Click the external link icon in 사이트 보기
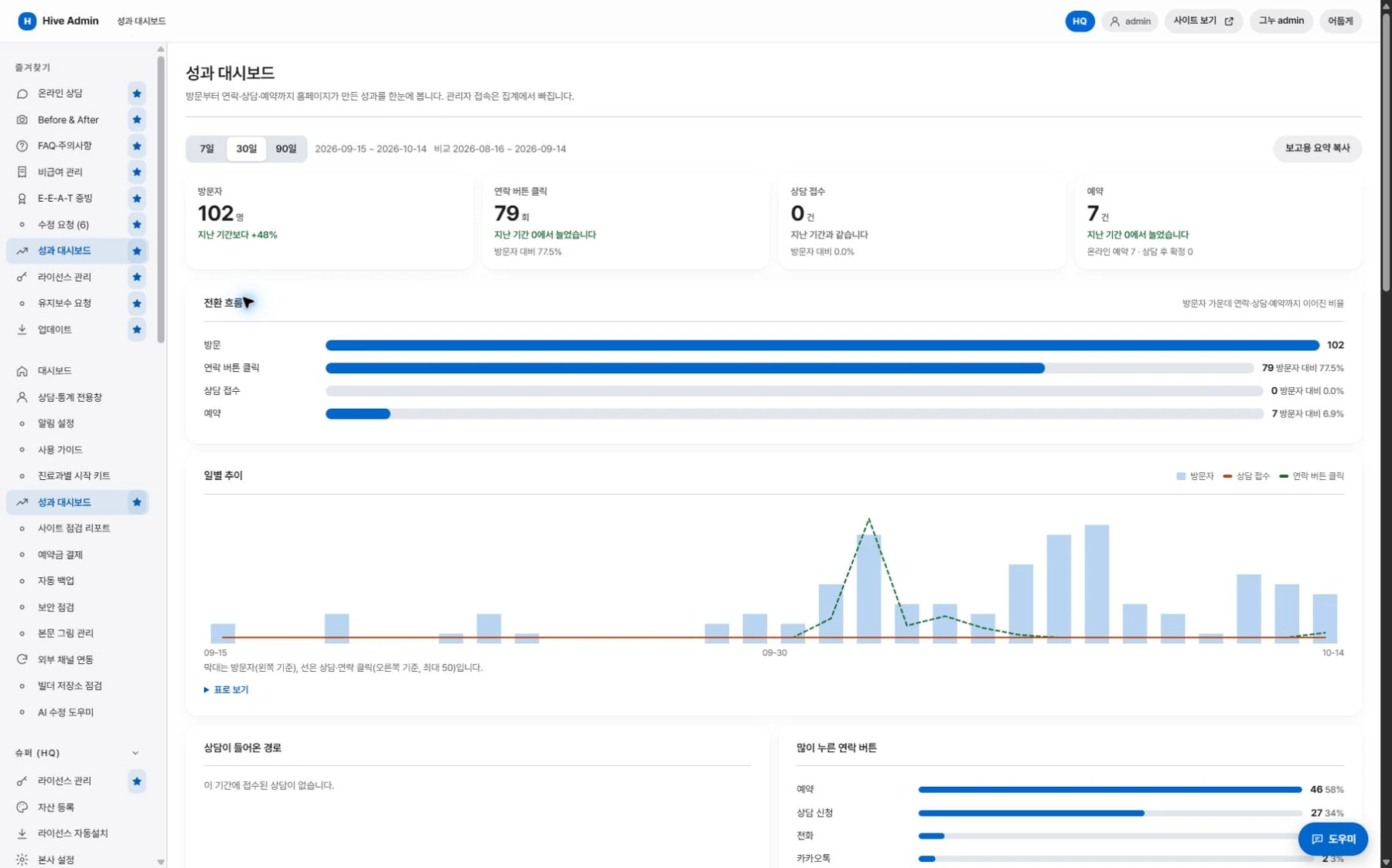 point(1229,22)
